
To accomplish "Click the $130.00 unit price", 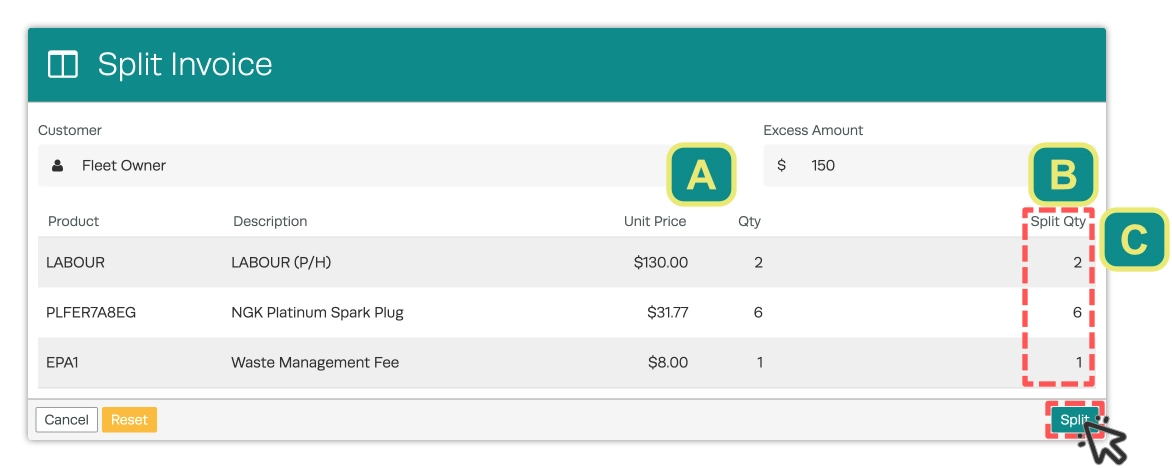I will 661,262.
